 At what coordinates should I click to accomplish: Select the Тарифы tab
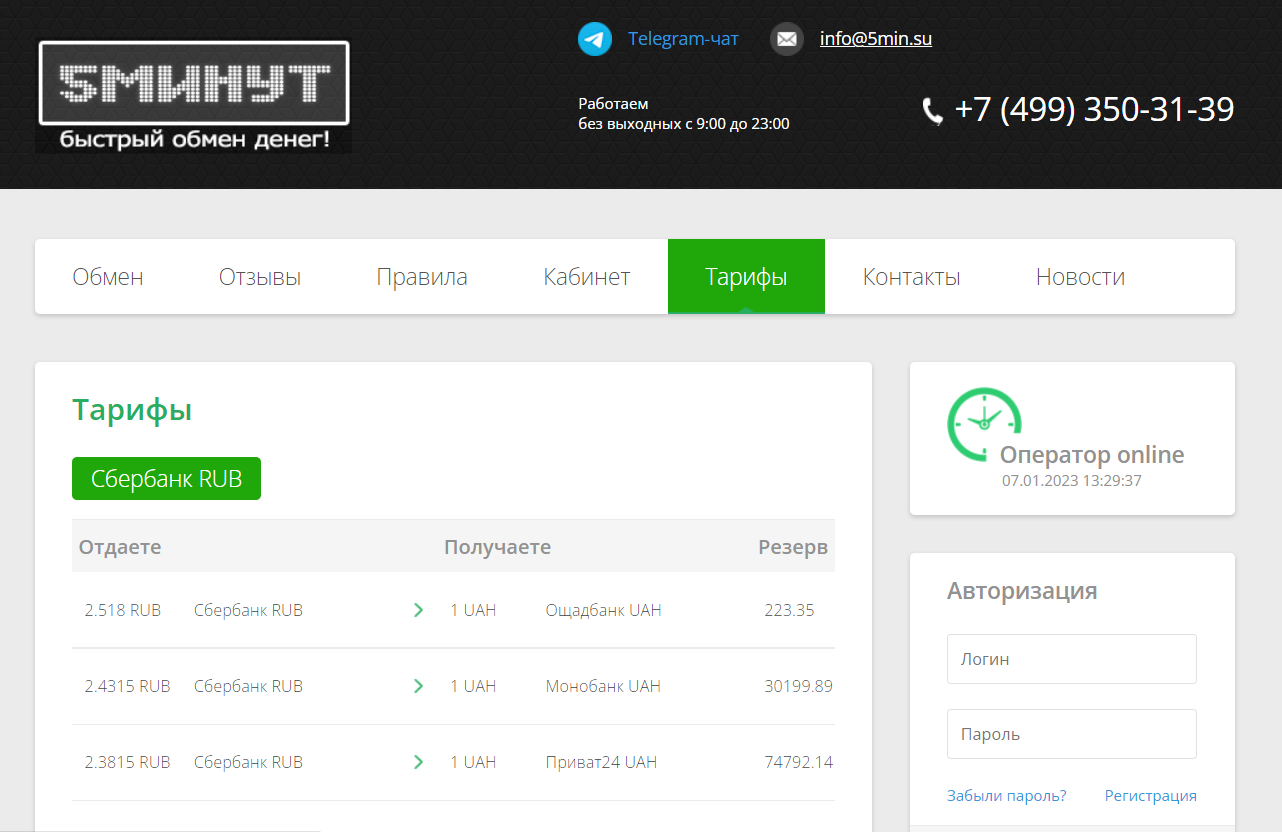click(746, 277)
